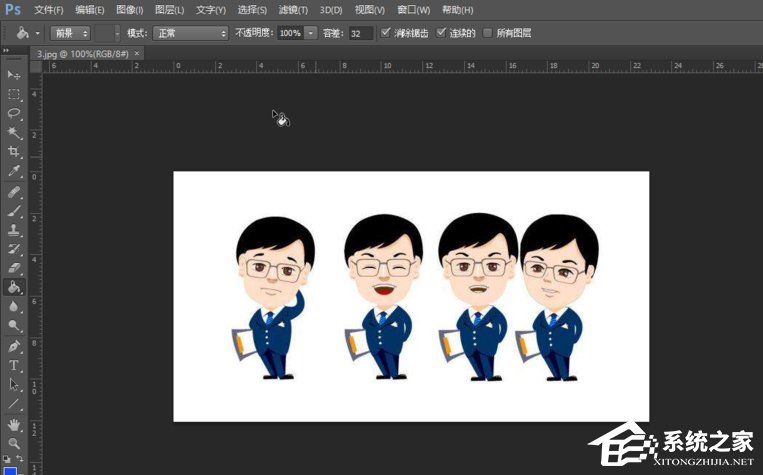The width and height of the screenshot is (763, 475).
Task: Select the Eyedropper tool
Action: pyautogui.click(x=14, y=171)
